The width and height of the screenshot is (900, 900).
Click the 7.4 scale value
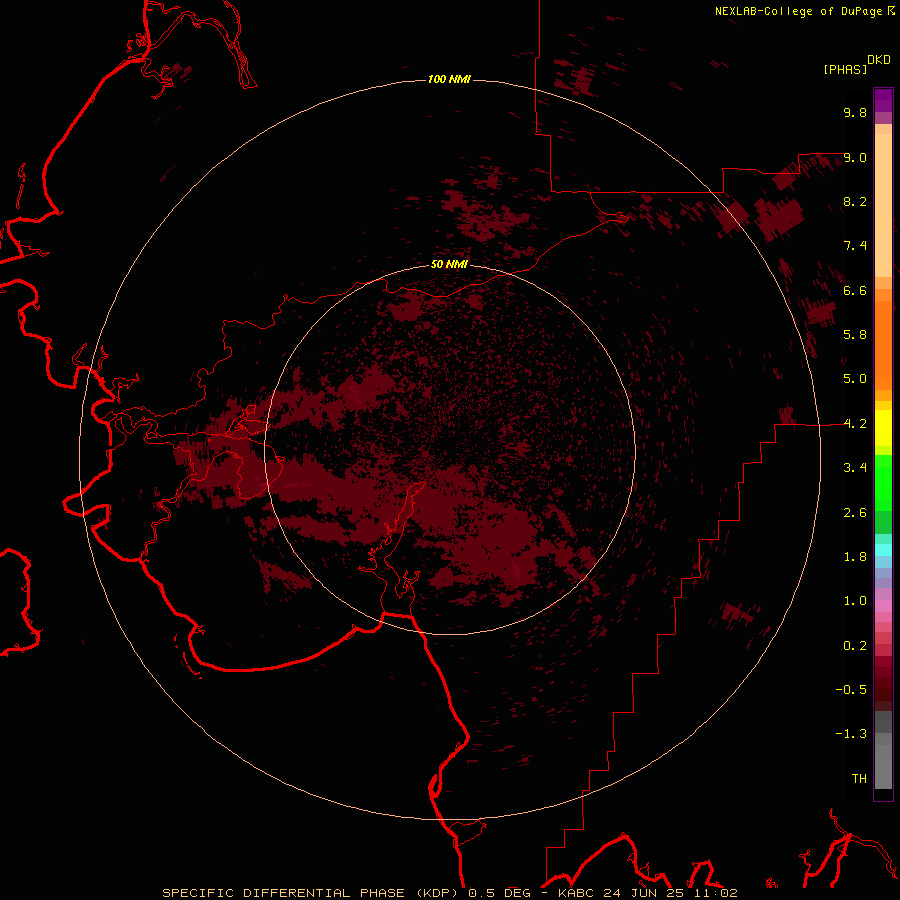click(x=855, y=246)
